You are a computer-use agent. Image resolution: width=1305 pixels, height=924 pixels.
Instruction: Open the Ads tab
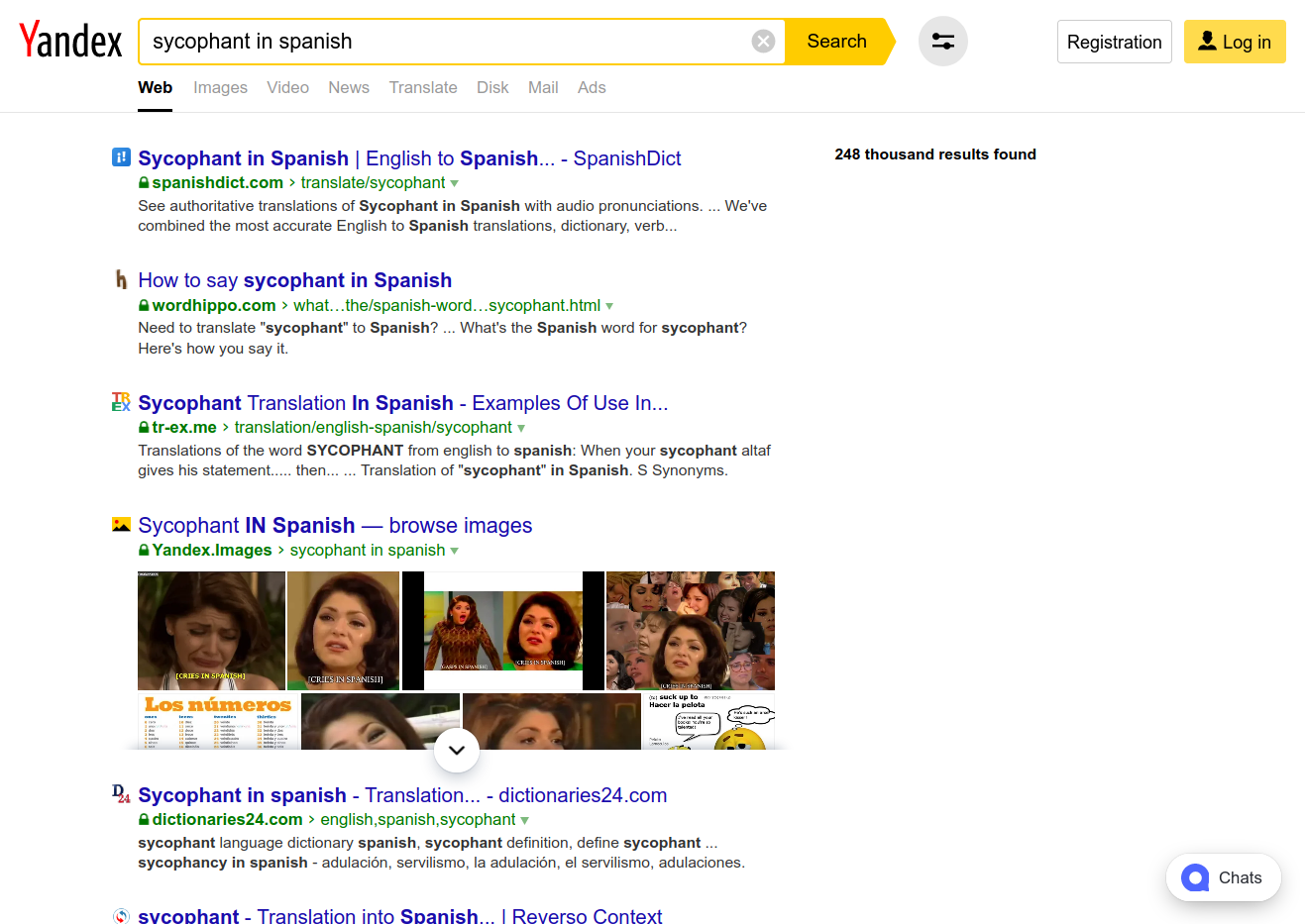tap(592, 87)
